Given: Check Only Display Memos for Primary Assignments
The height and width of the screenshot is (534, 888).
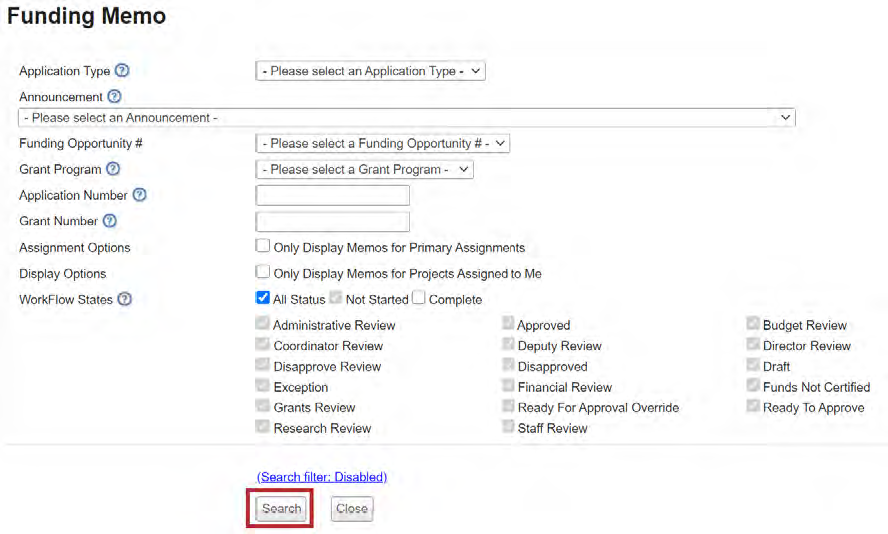Looking at the screenshot, I should coord(263,246).
